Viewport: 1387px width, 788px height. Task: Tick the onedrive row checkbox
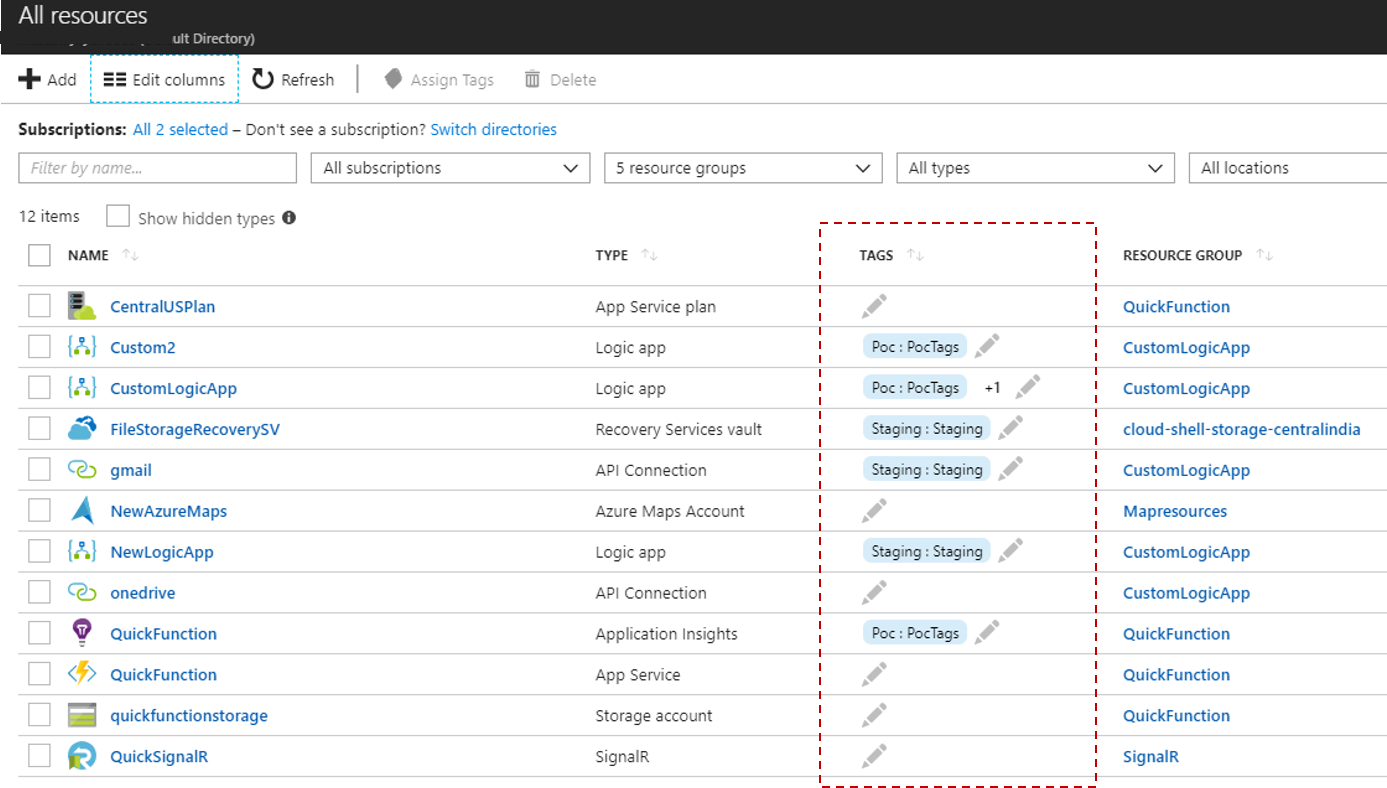[39, 593]
